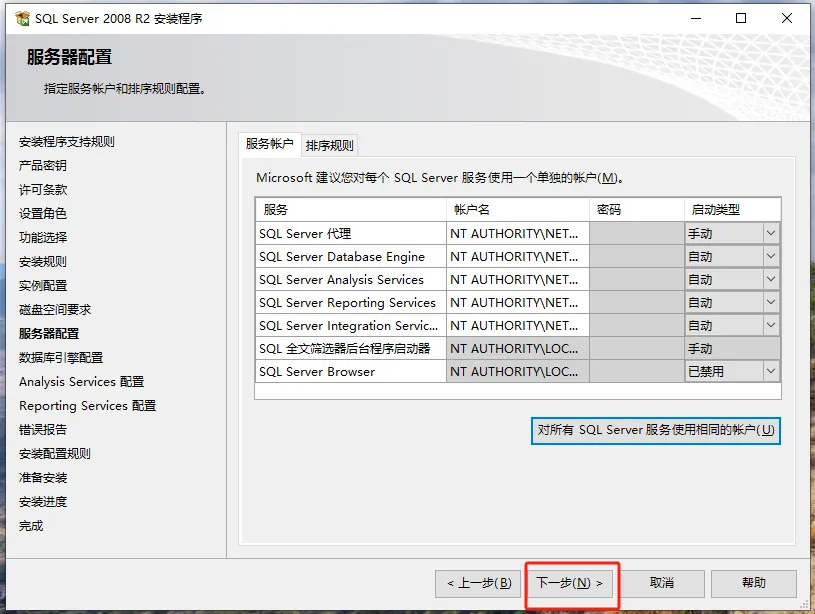Click the 启动类型 column header
Image resolution: width=815 pixels, height=614 pixels.
point(732,210)
